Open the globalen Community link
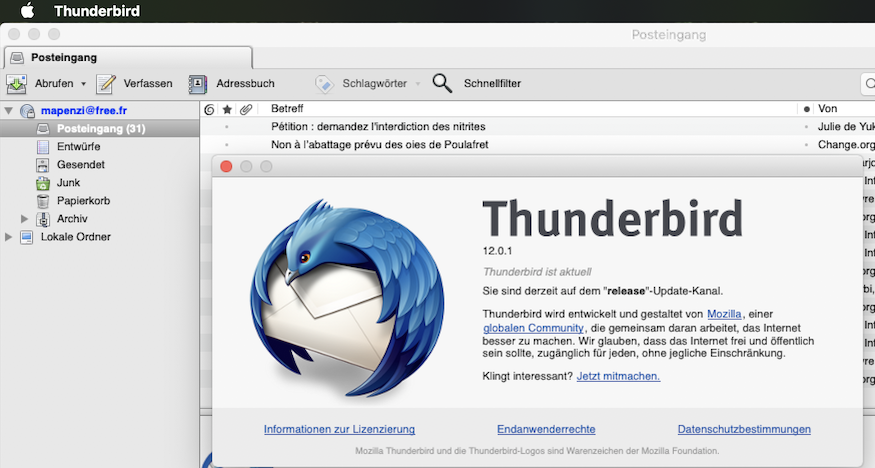Image resolution: width=875 pixels, height=468 pixels. [533, 328]
